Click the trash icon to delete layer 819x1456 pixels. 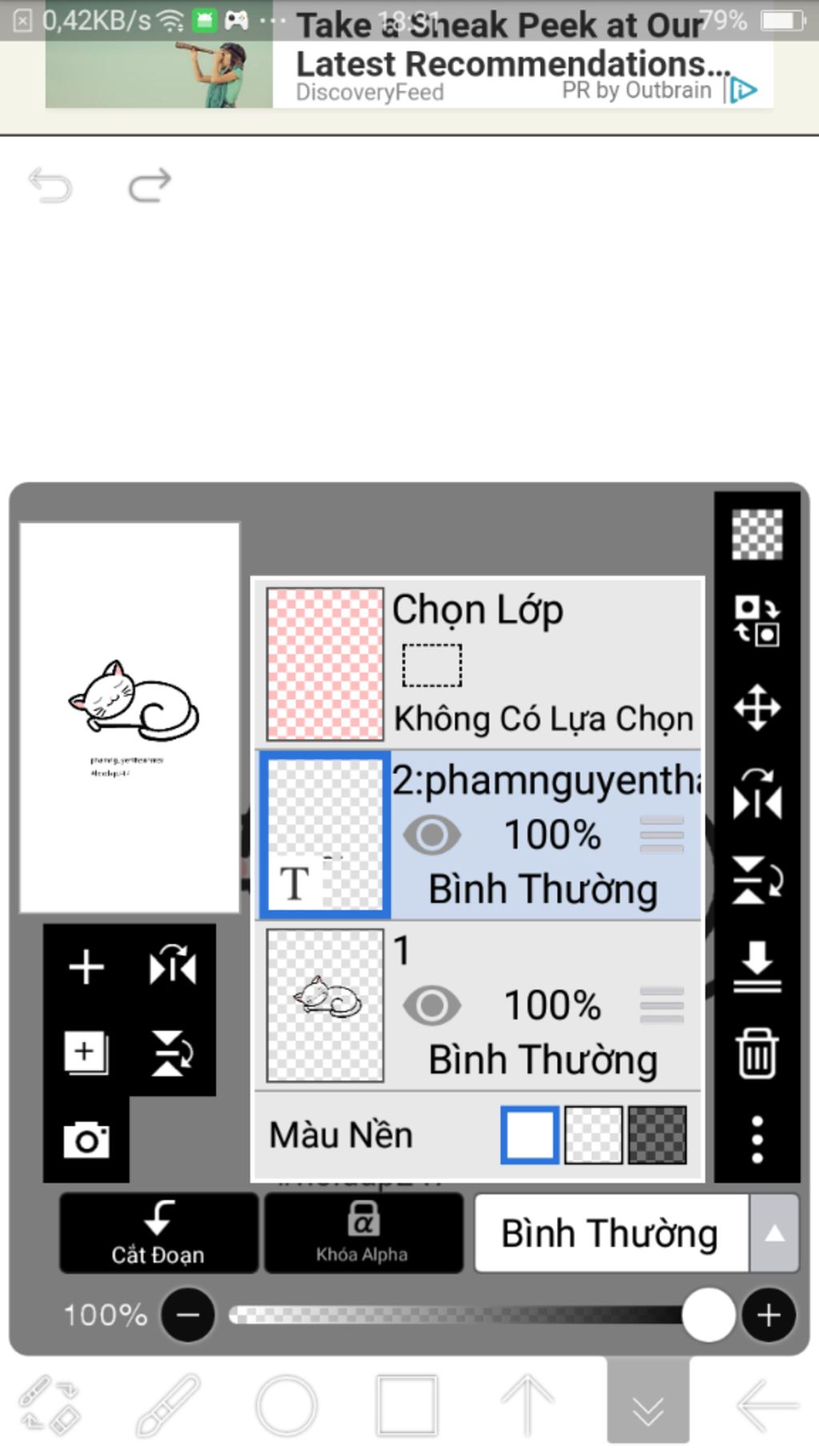click(x=757, y=1054)
